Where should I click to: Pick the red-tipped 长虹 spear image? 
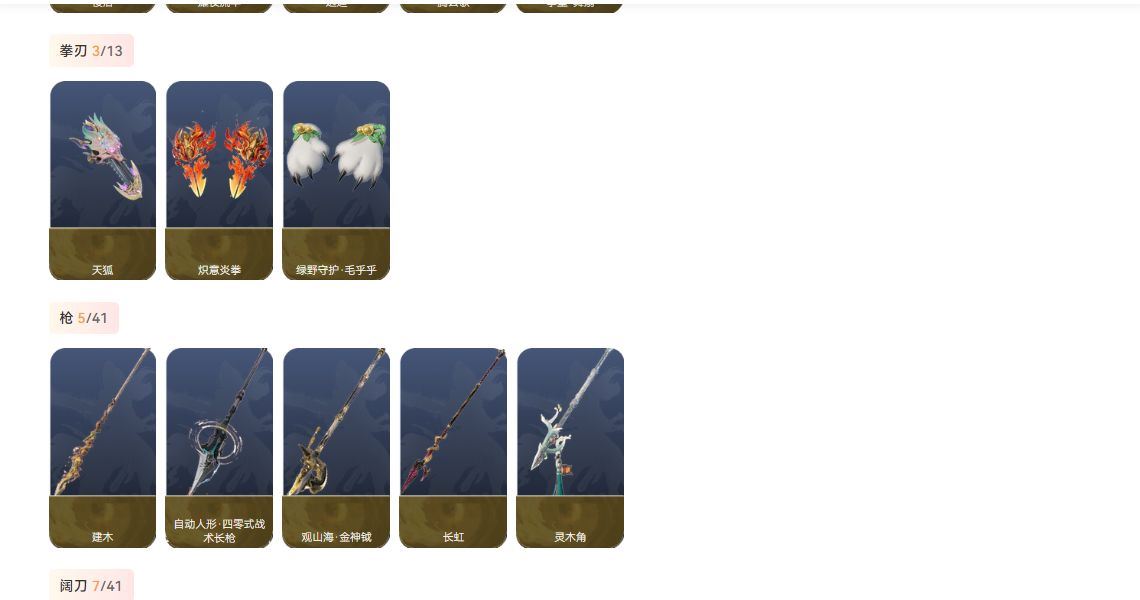454,422
